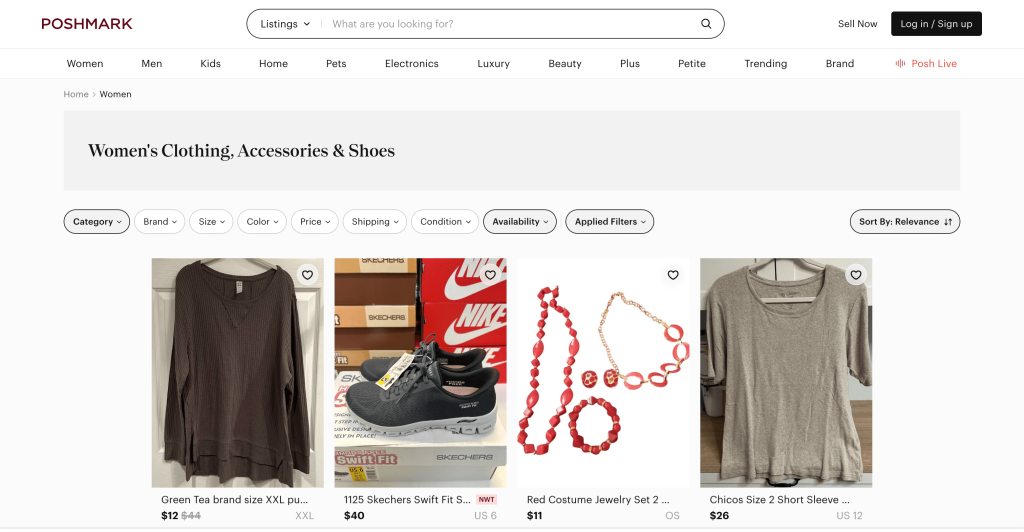Screen dimensions: 1024x532
Task: Click the Home breadcrumb link
Action: [76, 94]
